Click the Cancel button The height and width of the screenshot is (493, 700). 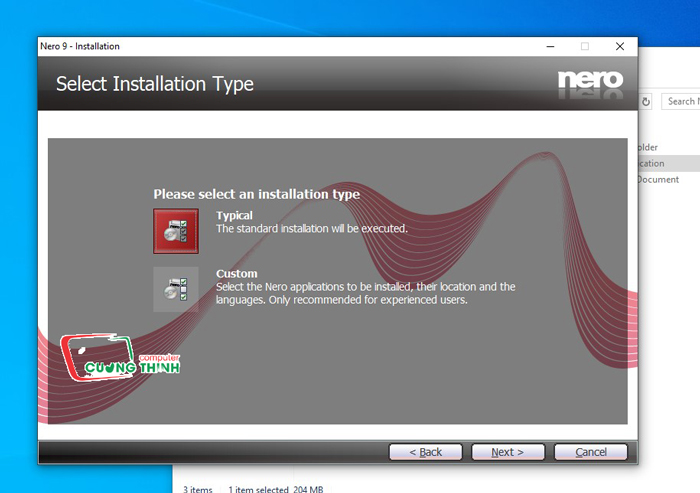click(x=591, y=452)
